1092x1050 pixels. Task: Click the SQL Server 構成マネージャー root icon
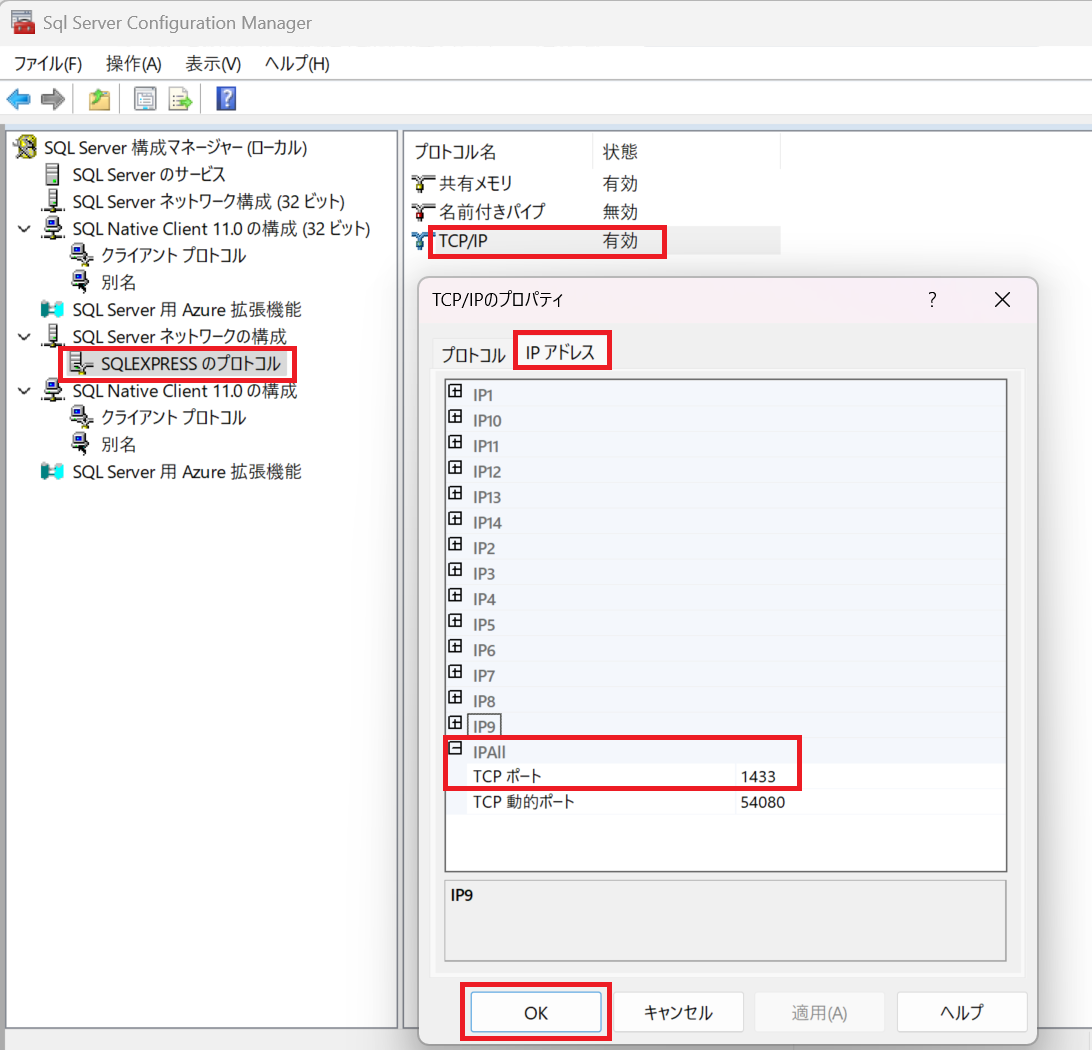point(26,147)
